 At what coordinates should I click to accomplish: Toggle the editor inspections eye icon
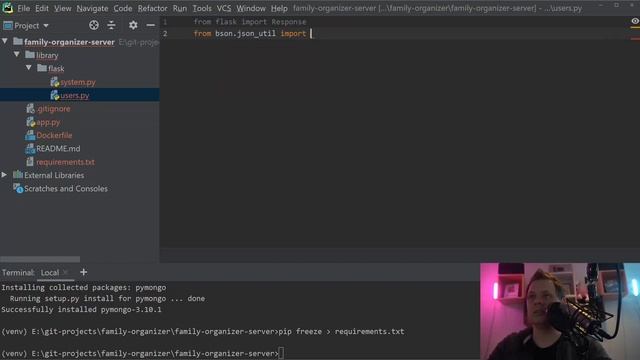click(x=635, y=21)
